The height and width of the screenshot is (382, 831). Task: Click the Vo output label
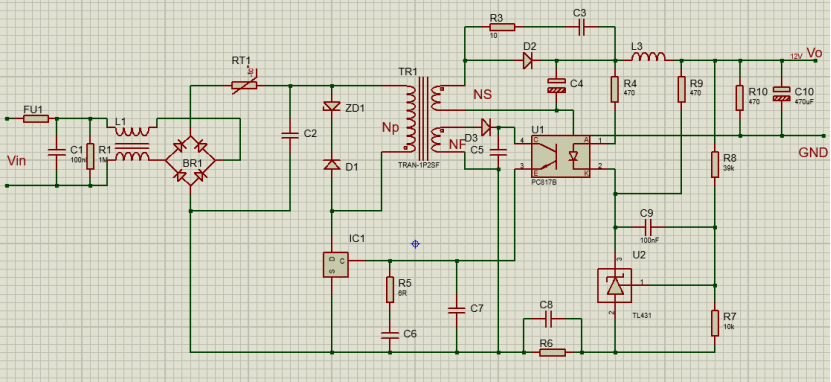pos(814,53)
